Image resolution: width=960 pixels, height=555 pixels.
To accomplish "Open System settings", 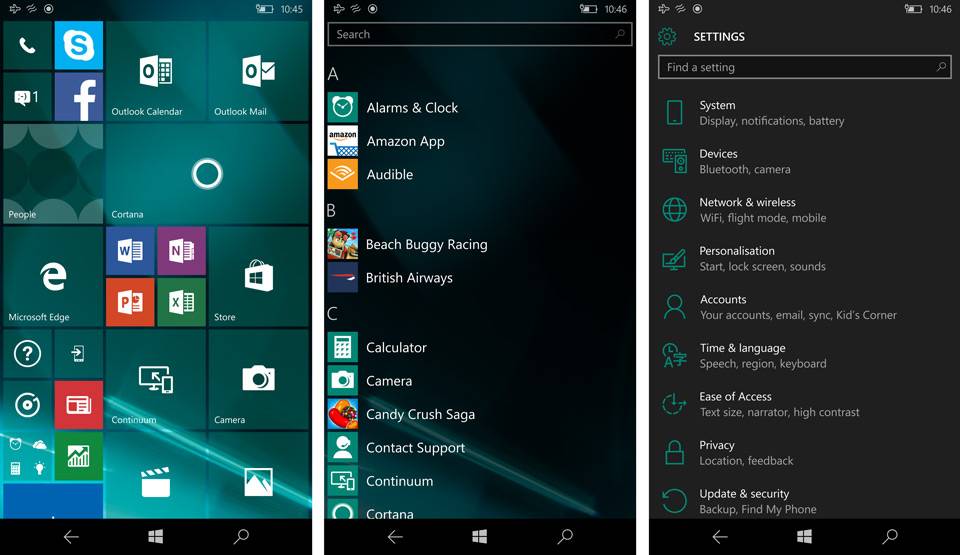I will 770,113.
